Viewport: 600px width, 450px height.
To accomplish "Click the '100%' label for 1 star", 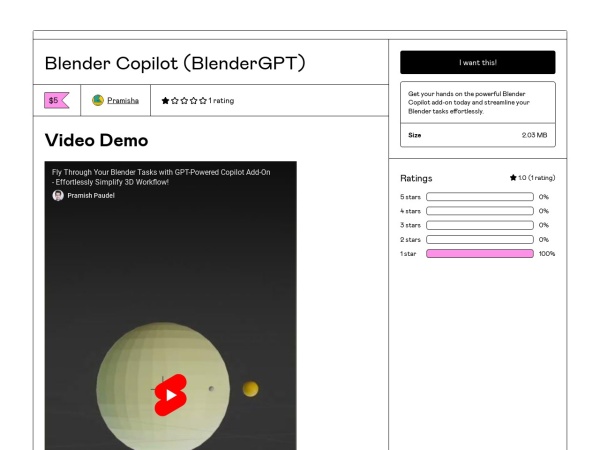I will click(547, 254).
